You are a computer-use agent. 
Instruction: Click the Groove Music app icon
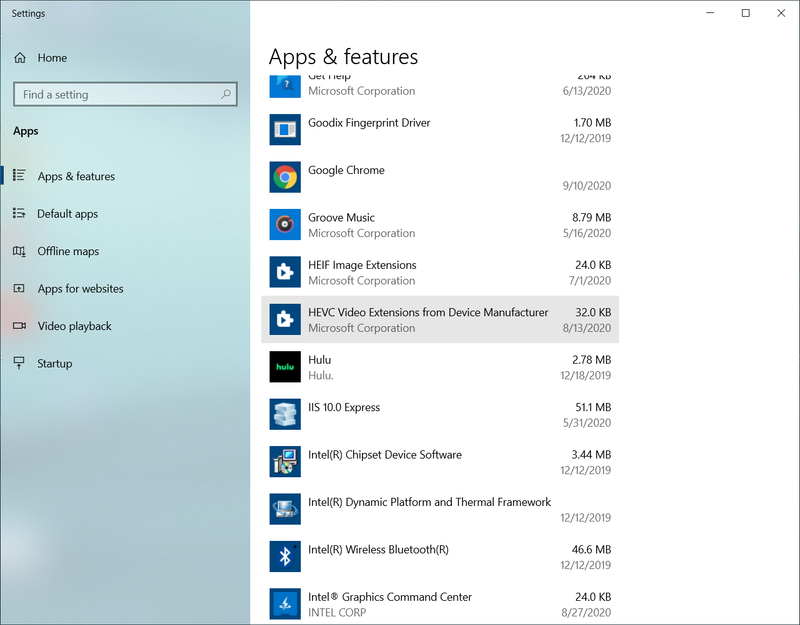[285, 225]
